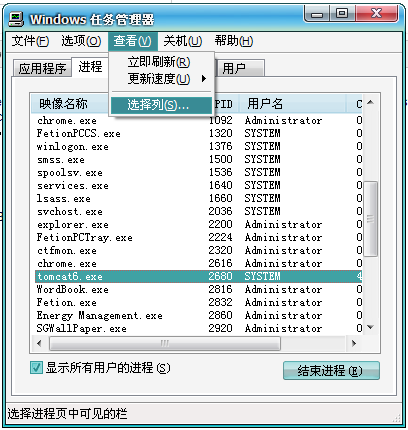
Task: Maximize the Task Manager window
Action: (342, 14)
